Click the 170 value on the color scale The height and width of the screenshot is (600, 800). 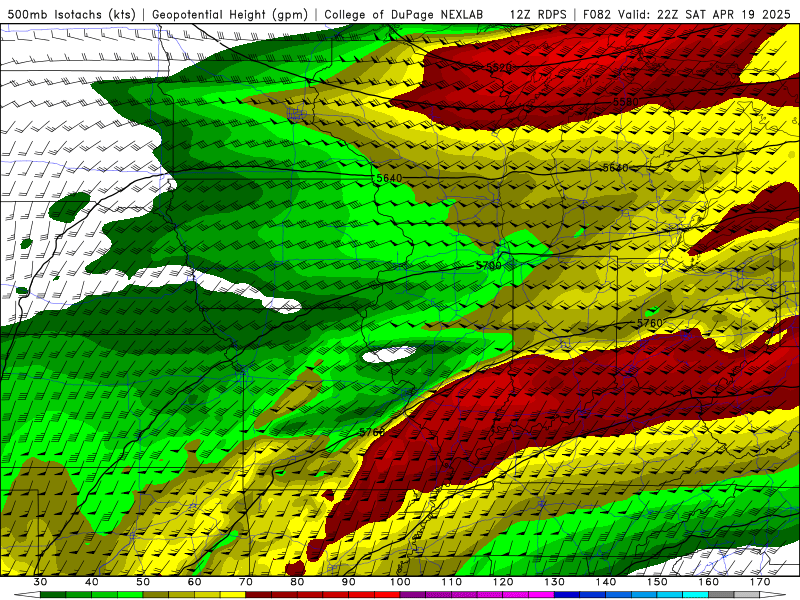pyautogui.click(x=760, y=582)
